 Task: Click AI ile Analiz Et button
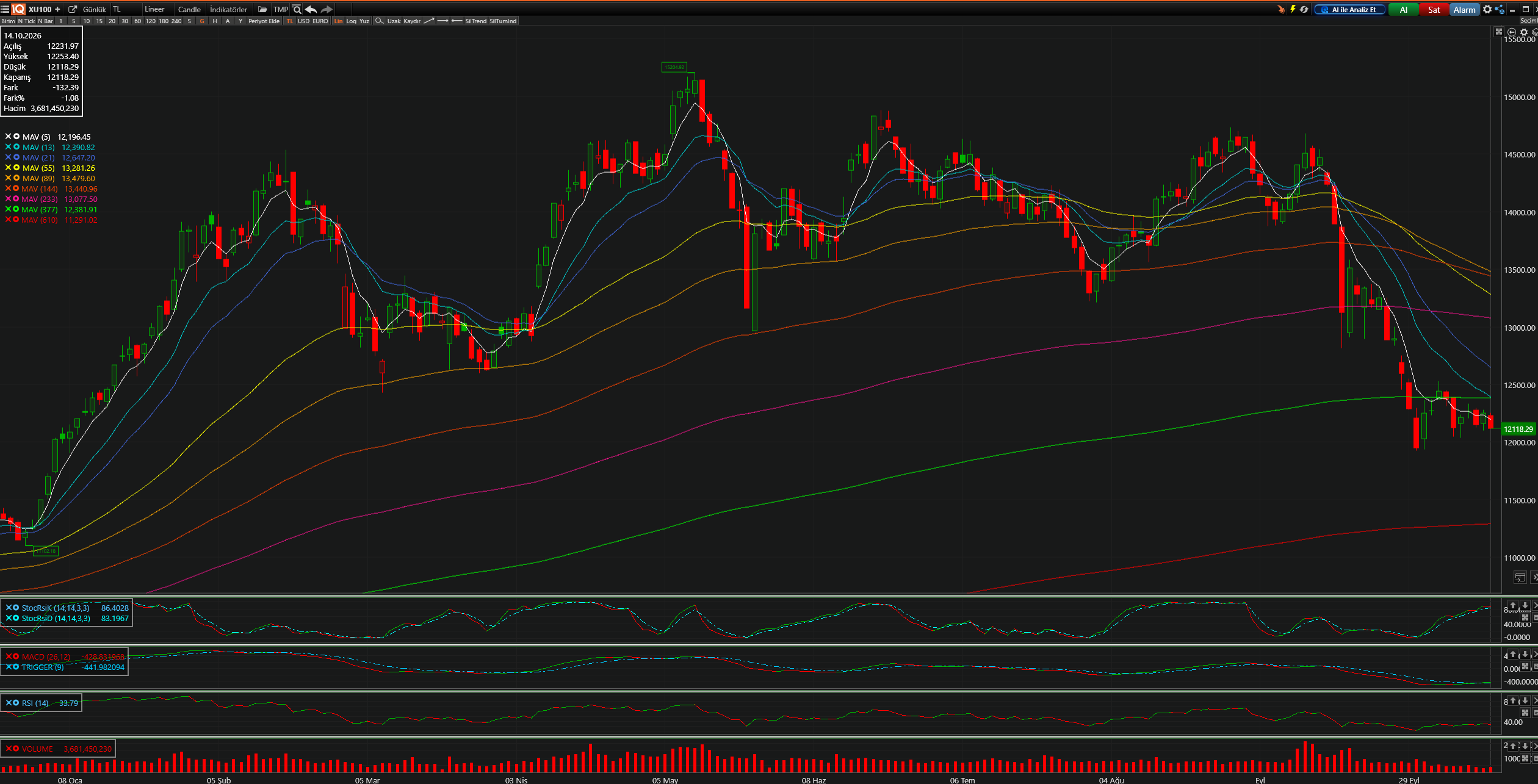point(1349,9)
